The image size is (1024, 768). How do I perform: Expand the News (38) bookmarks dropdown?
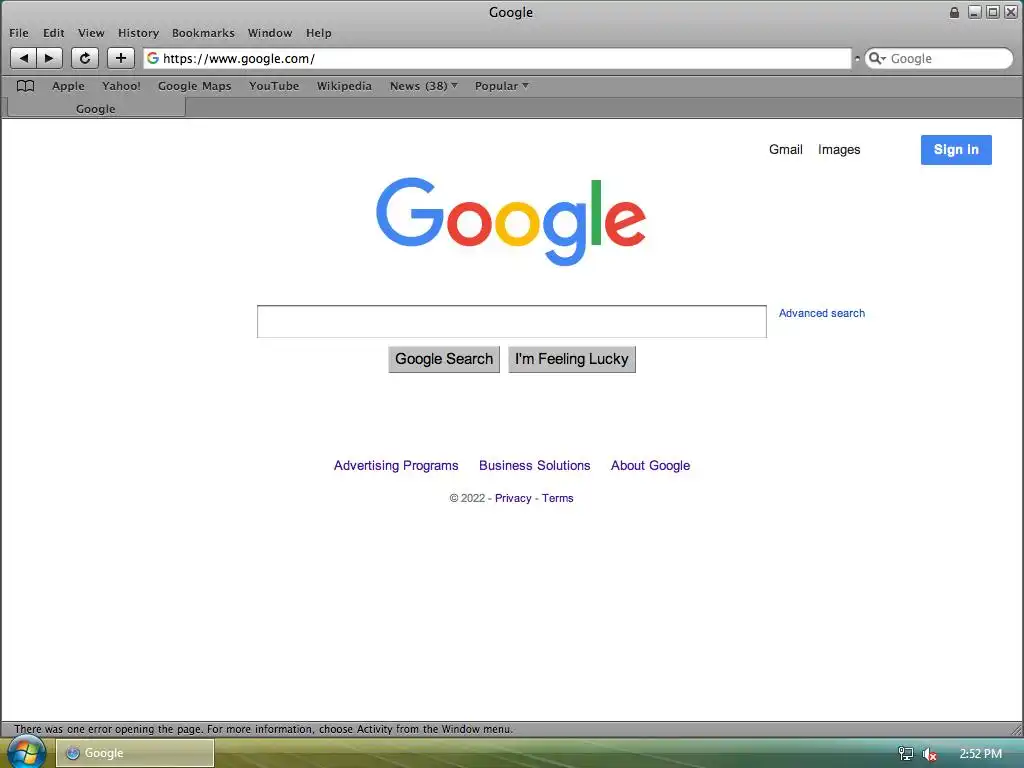(423, 86)
